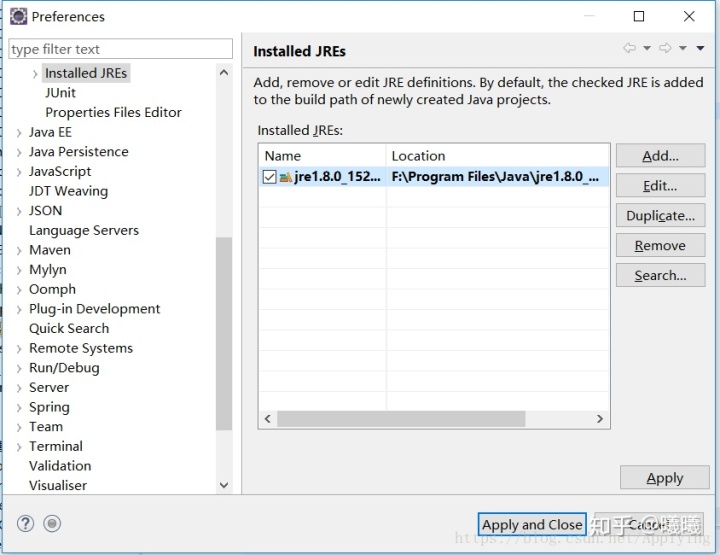Screen dimensions: 720x555
Task: Click the table scroll left arrow
Action: pyautogui.click(x=268, y=419)
